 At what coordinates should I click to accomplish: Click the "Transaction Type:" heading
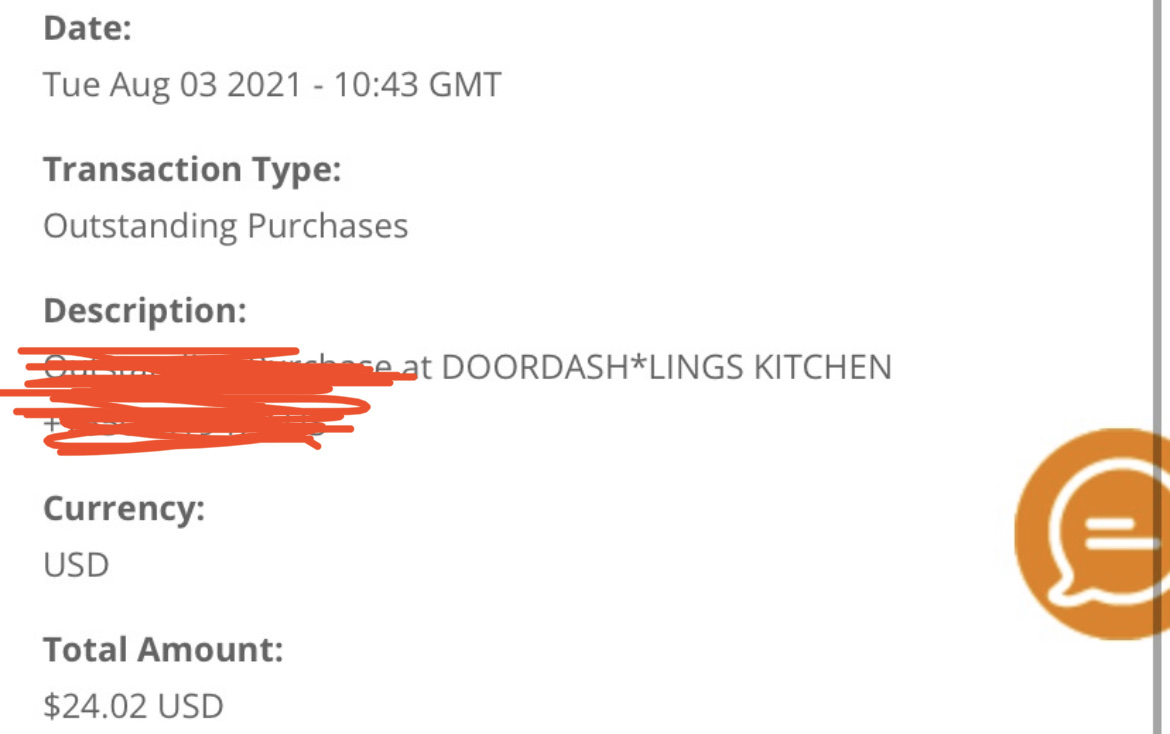click(x=192, y=169)
